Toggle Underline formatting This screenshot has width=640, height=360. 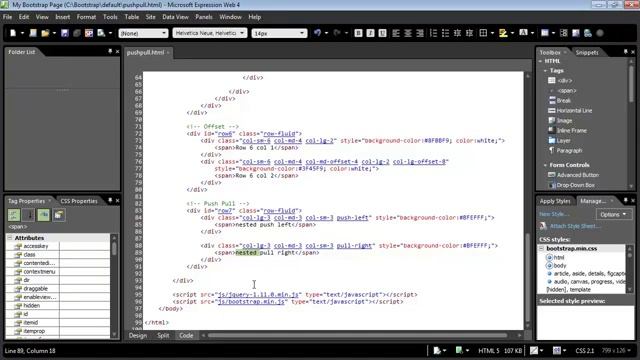click(x=382, y=33)
